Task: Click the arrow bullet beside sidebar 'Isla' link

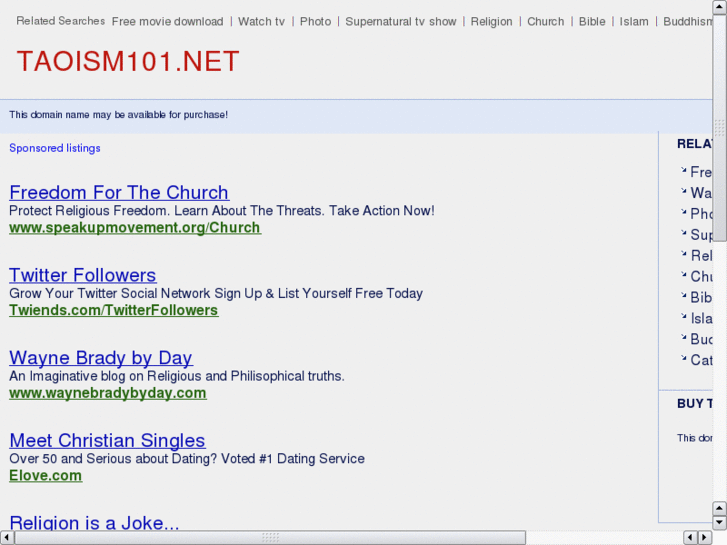Action: 683,317
